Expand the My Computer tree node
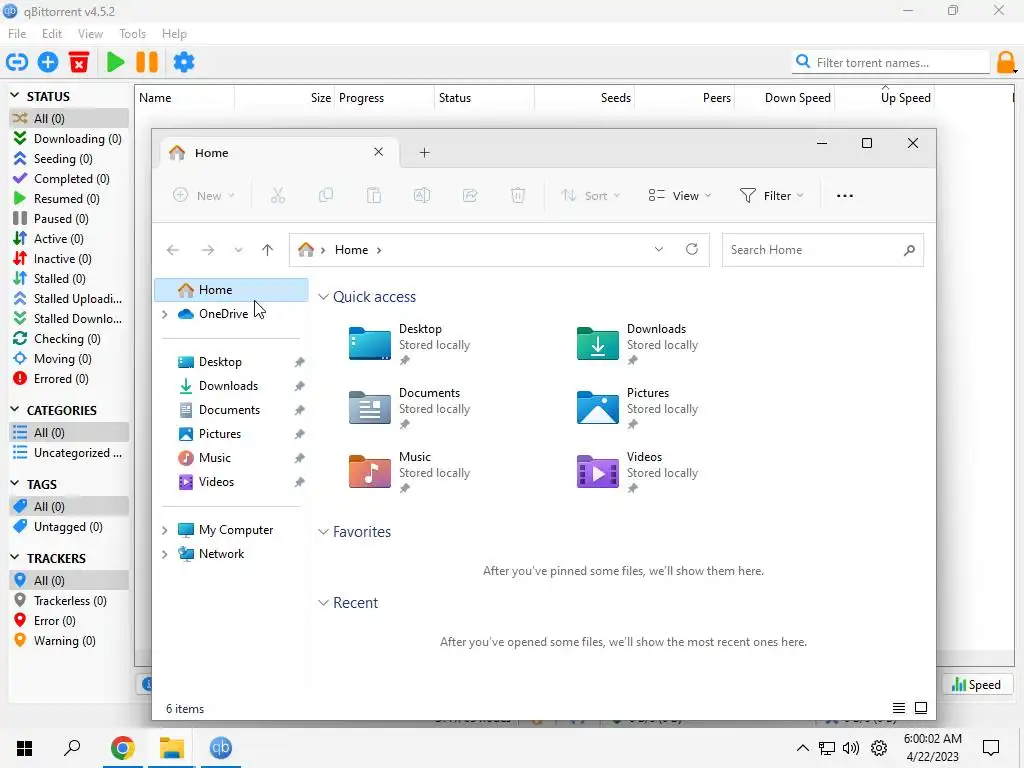 (165, 530)
